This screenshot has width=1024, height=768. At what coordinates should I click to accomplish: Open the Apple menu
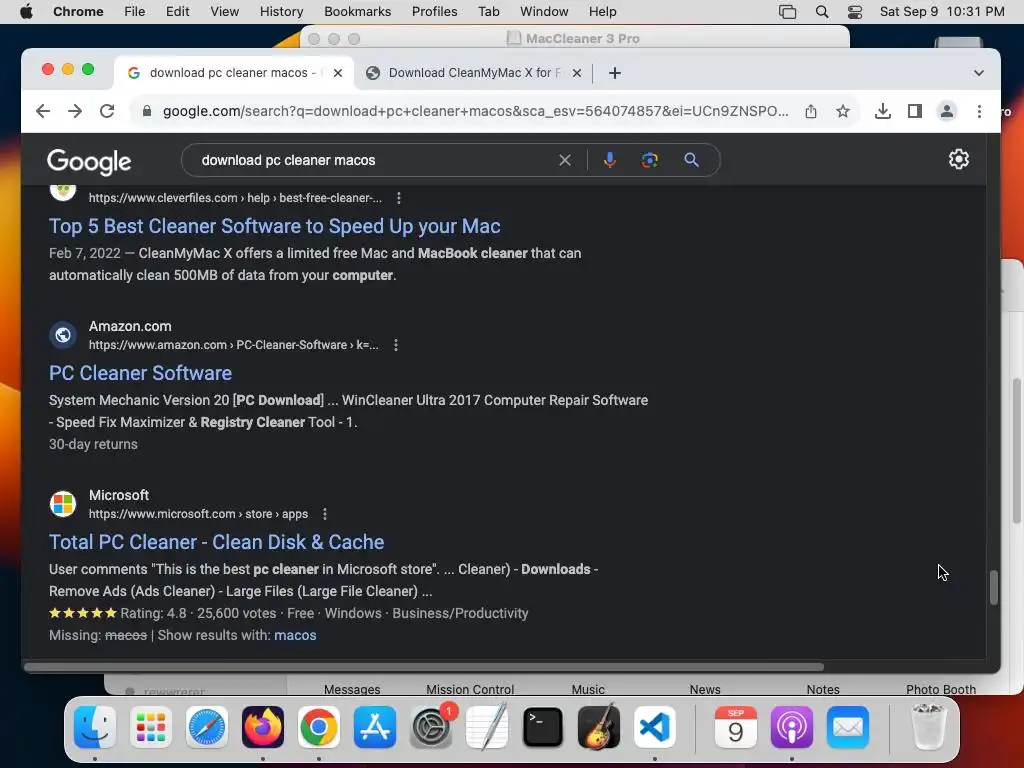tap(26, 12)
